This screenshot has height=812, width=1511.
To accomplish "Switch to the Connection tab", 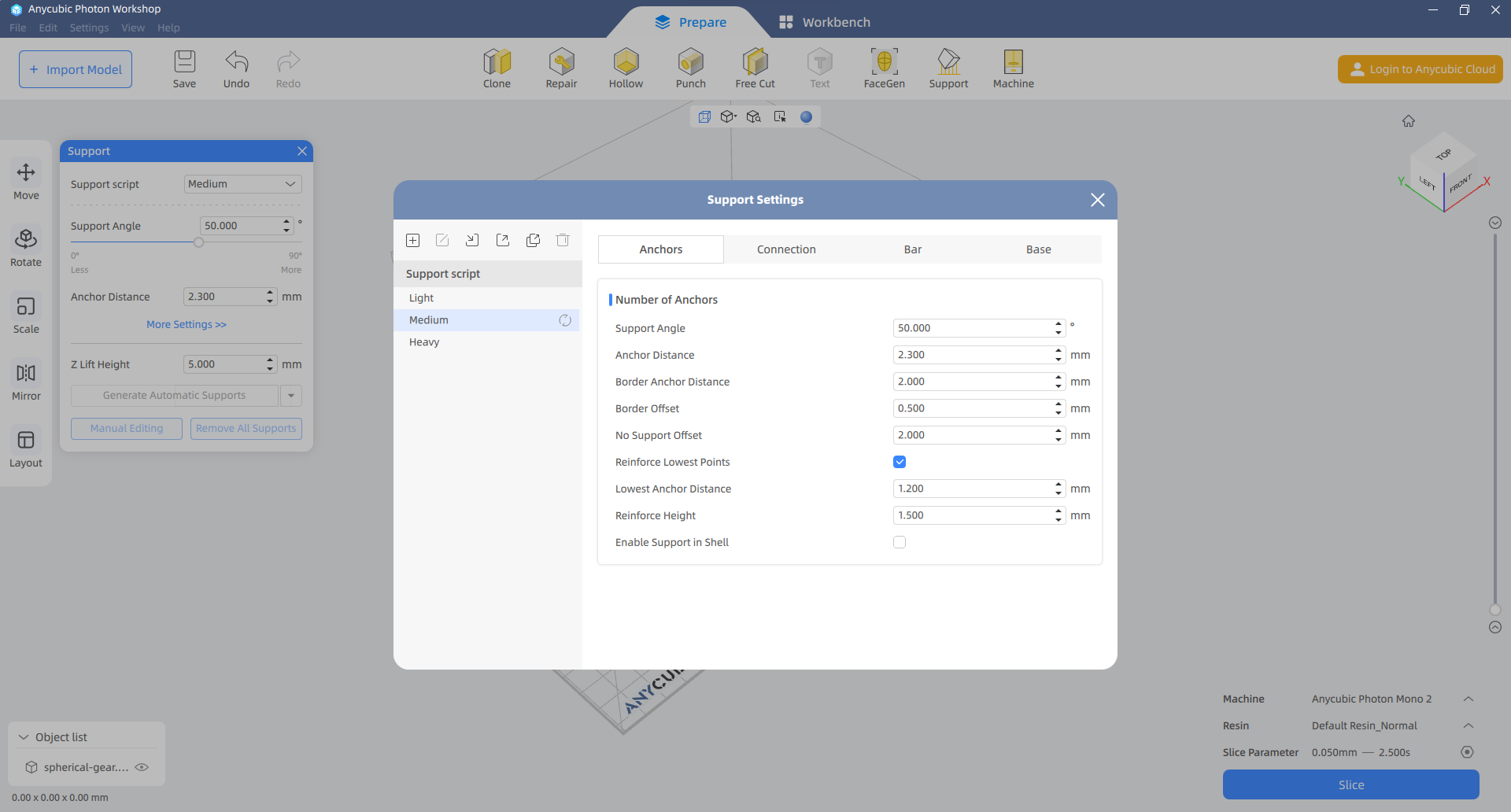I will pyautogui.click(x=786, y=249).
